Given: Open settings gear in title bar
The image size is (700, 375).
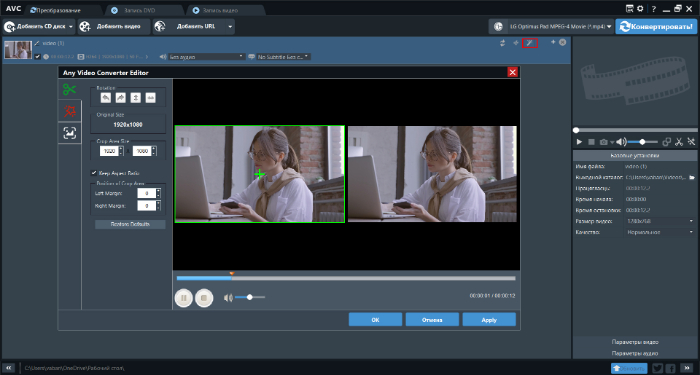Looking at the screenshot, I should (640, 8).
